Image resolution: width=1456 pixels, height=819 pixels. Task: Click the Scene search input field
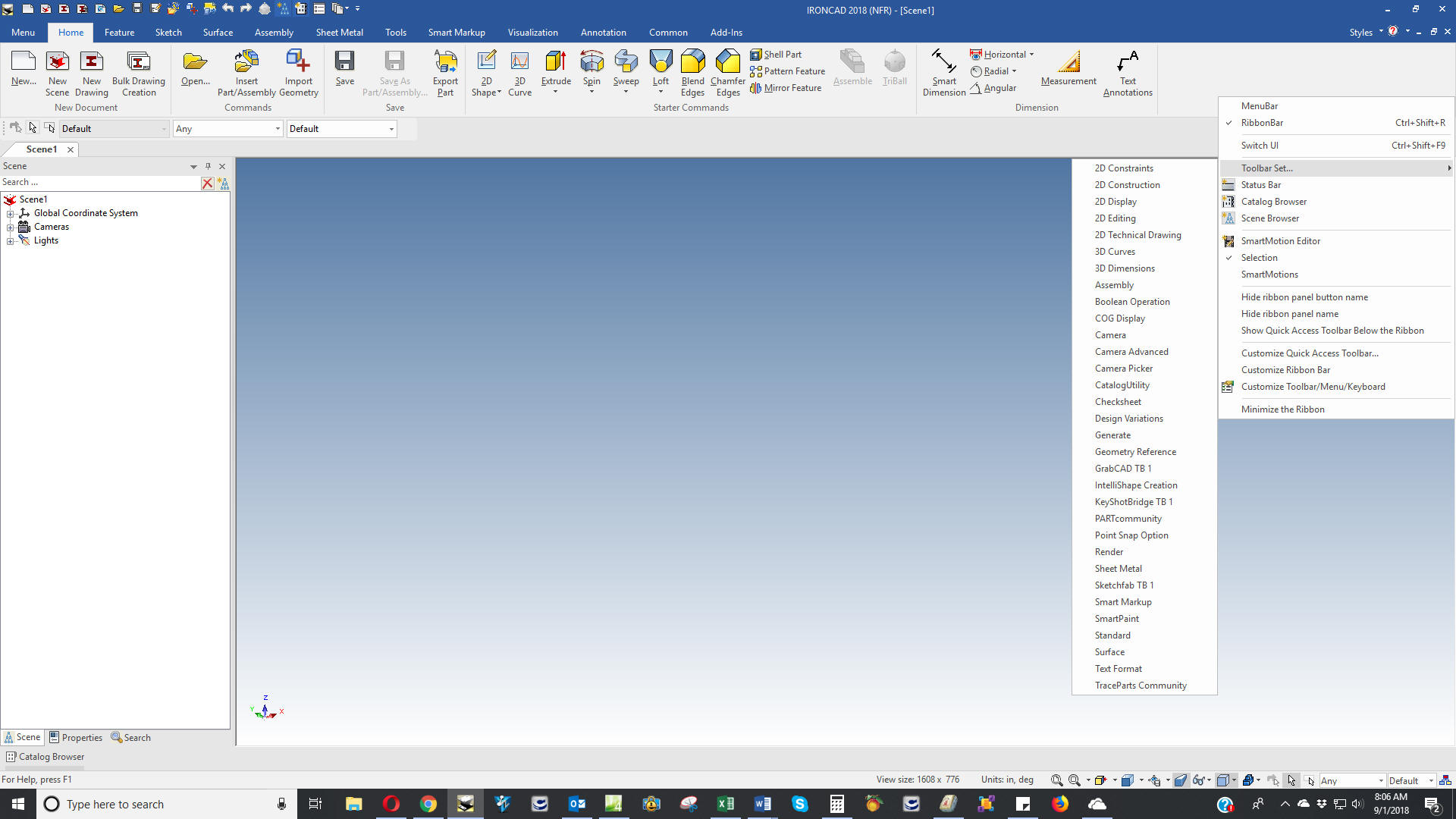click(x=100, y=183)
